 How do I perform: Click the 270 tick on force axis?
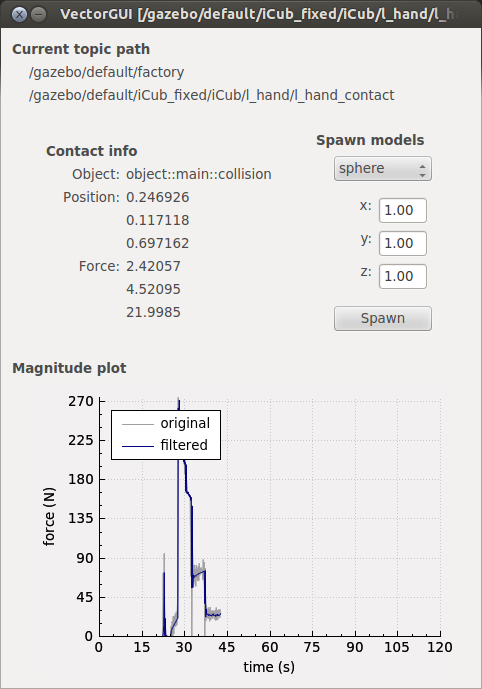point(81,401)
